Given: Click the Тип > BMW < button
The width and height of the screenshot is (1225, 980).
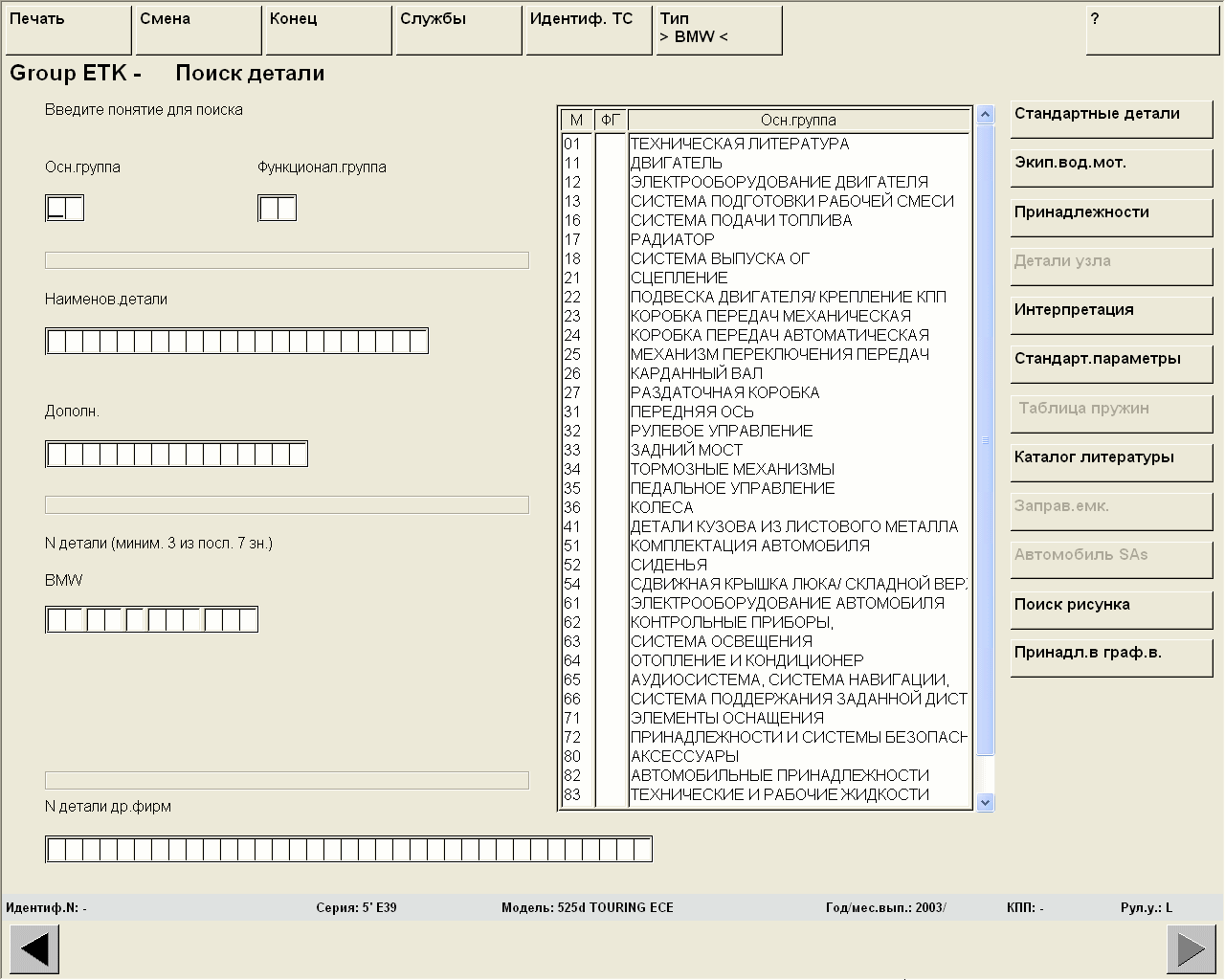Looking at the screenshot, I should click(719, 31).
